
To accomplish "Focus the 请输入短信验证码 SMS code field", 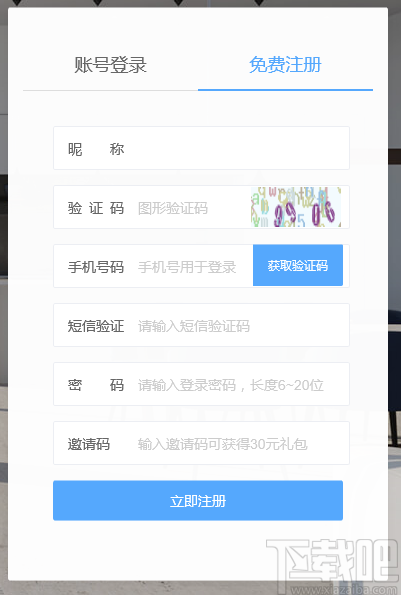I will click(x=201, y=325).
